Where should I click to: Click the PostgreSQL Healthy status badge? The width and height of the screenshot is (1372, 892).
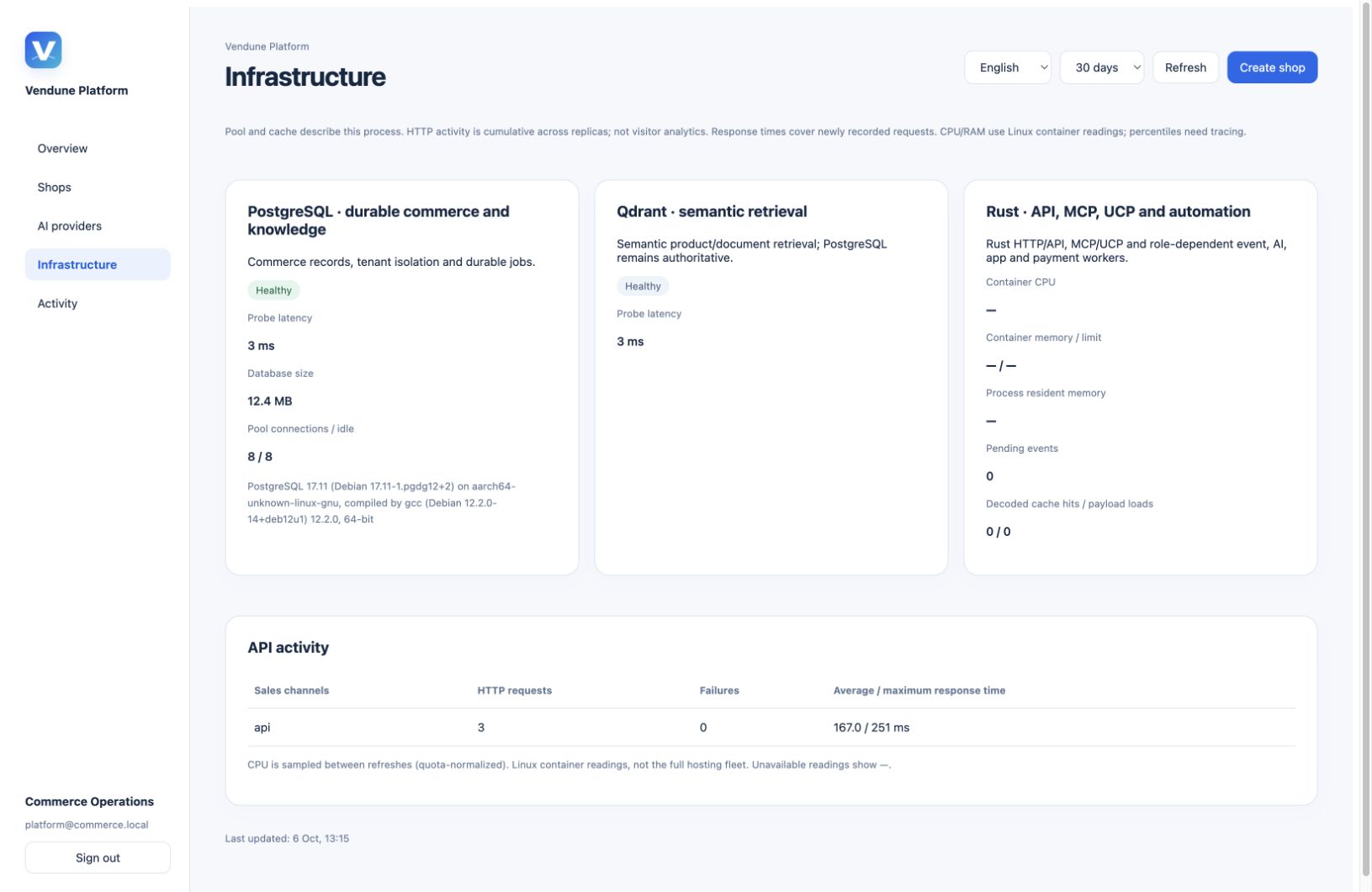tap(273, 290)
